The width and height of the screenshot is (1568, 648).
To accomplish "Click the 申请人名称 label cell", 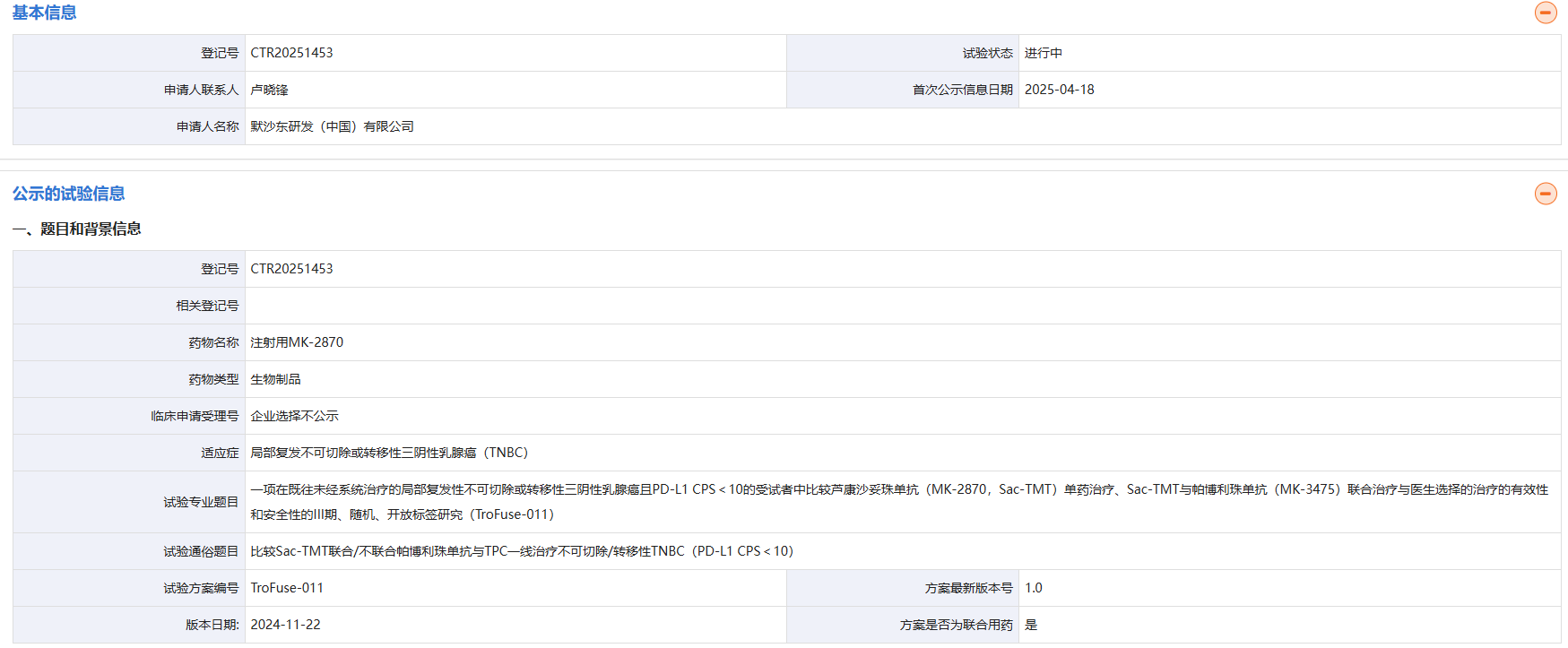I will pyautogui.click(x=129, y=126).
